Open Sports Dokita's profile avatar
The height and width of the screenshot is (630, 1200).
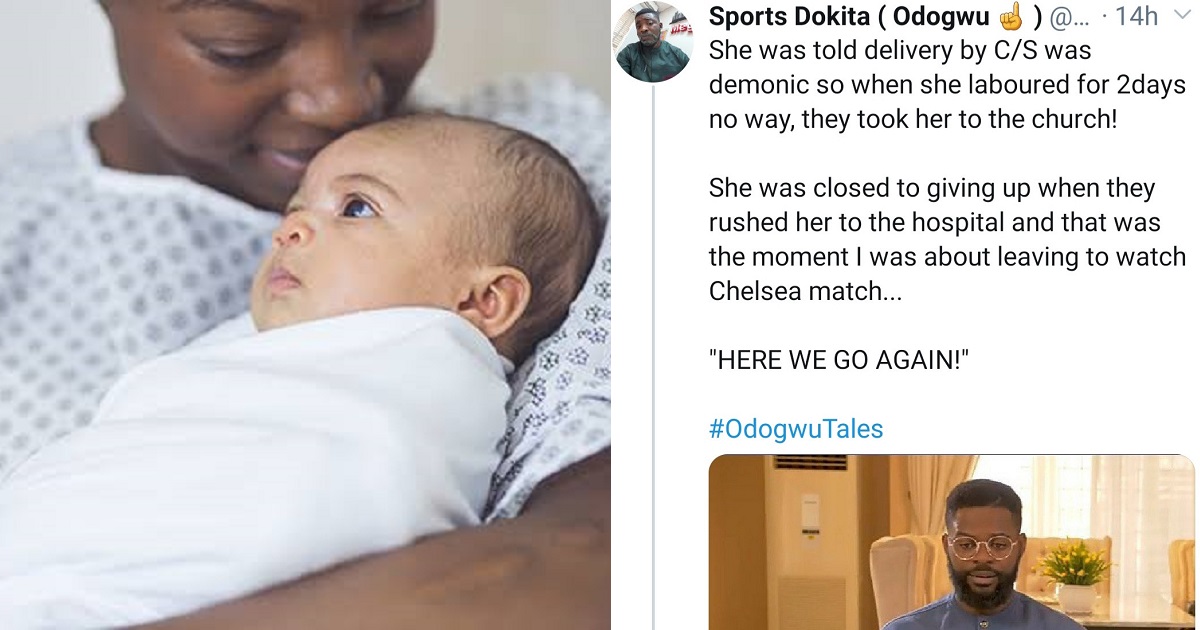[x=653, y=42]
